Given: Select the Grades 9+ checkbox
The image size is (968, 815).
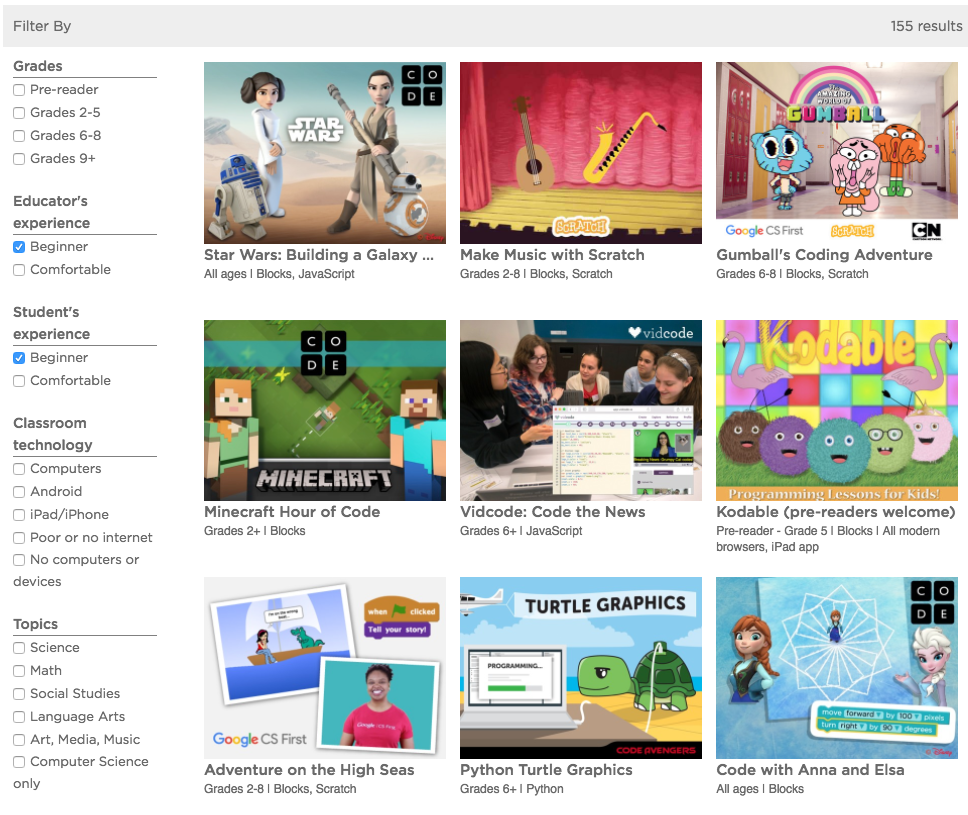Looking at the screenshot, I should pyautogui.click(x=19, y=159).
